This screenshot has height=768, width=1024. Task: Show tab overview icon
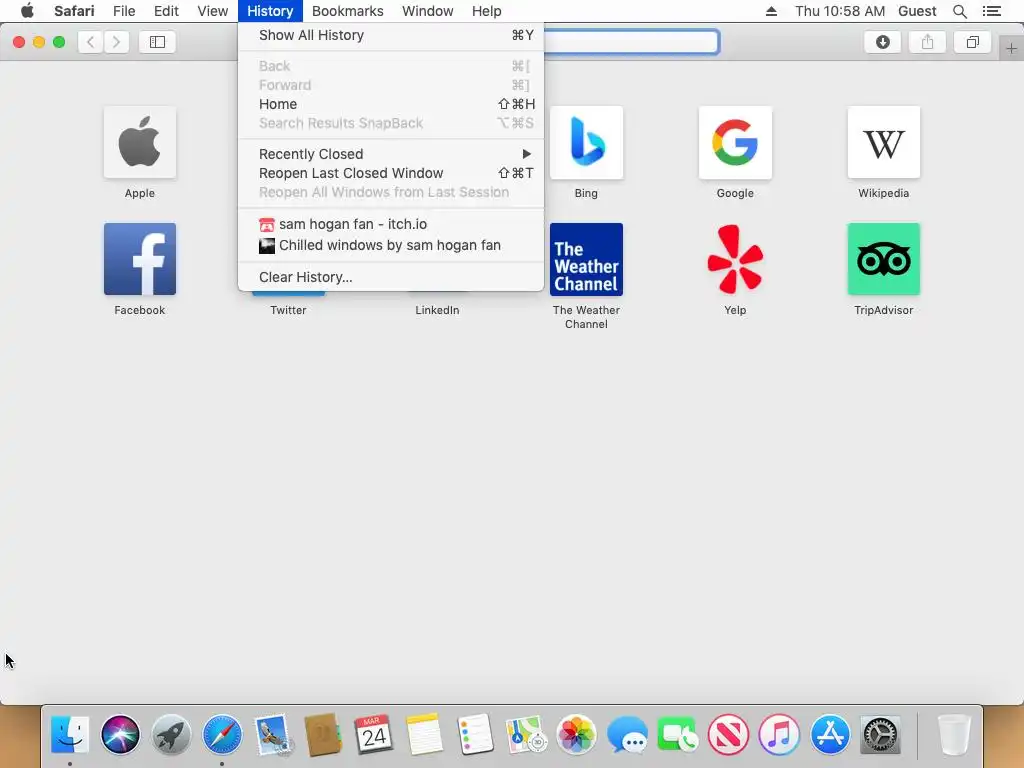click(x=972, y=42)
